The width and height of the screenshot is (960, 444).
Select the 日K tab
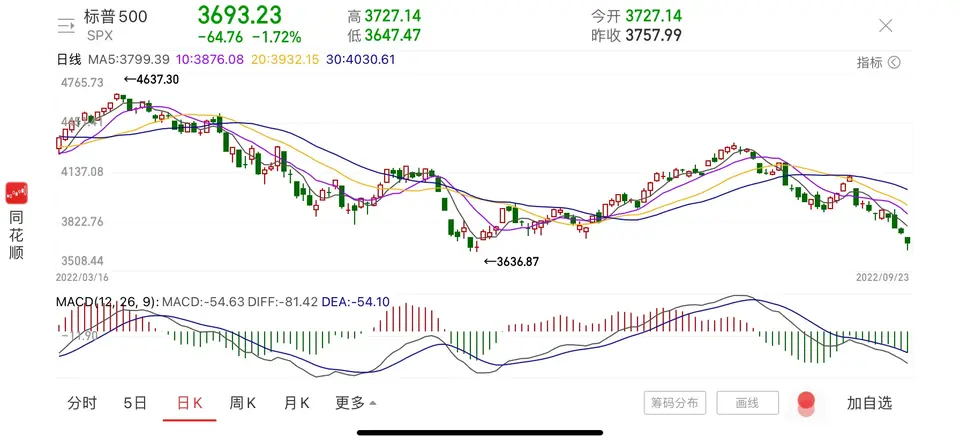pos(189,403)
